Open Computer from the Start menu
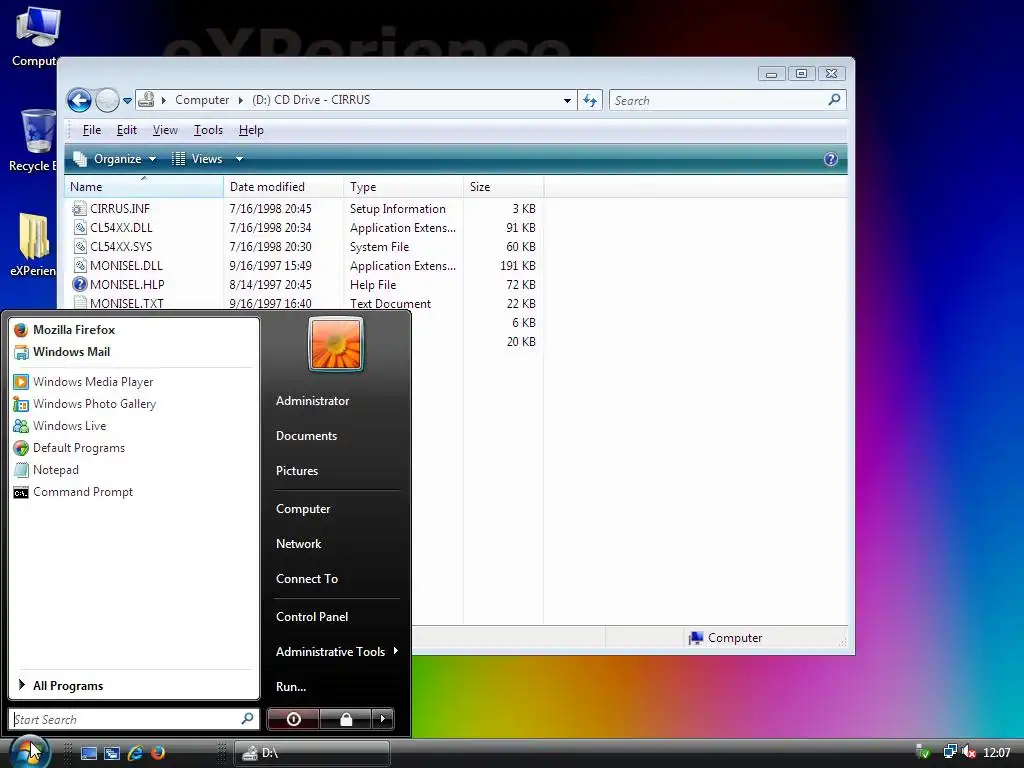 tap(303, 509)
